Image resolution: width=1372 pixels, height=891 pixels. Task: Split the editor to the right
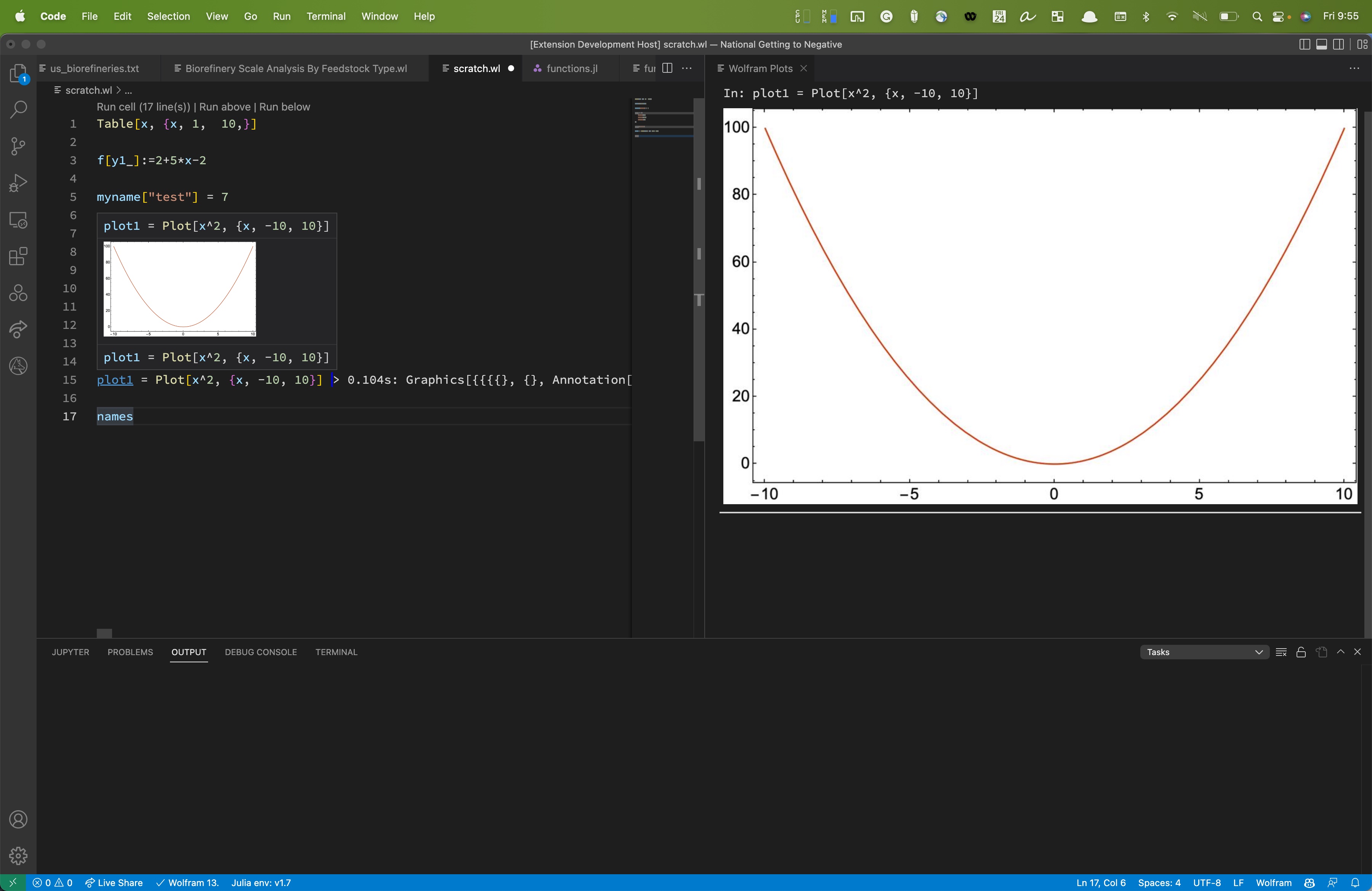(x=668, y=68)
